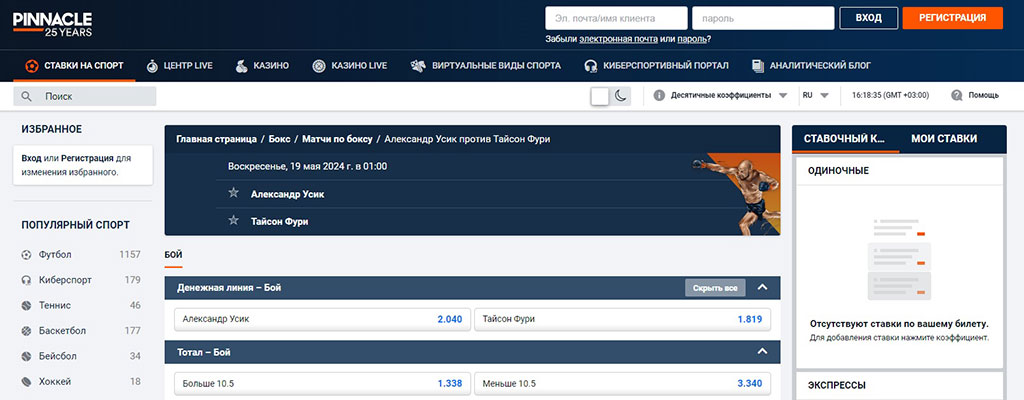Open Бейсбол with 34 events
The width and height of the screenshot is (1024, 400).
click(x=82, y=356)
